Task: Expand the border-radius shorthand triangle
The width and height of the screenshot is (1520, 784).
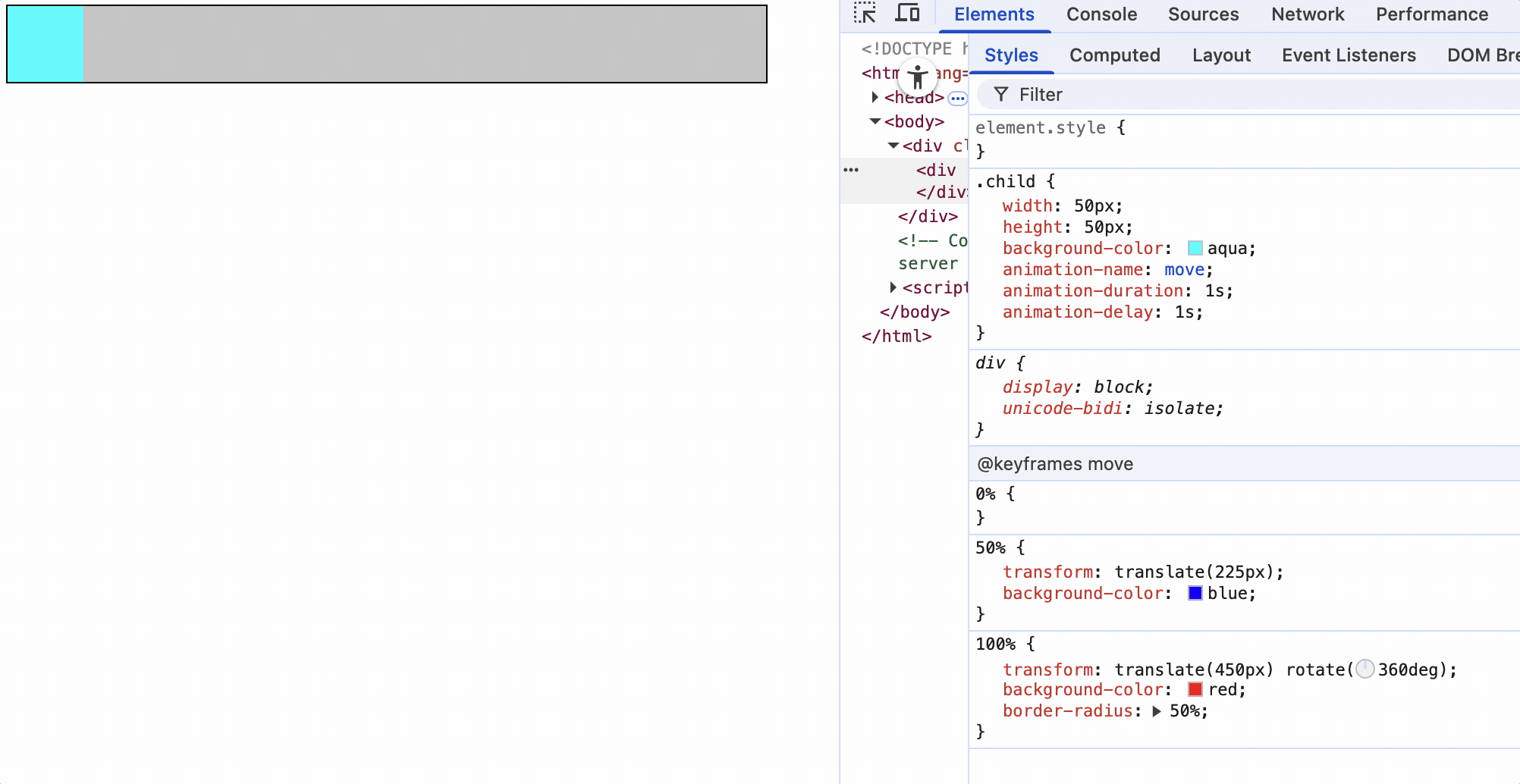Action: (1156, 711)
